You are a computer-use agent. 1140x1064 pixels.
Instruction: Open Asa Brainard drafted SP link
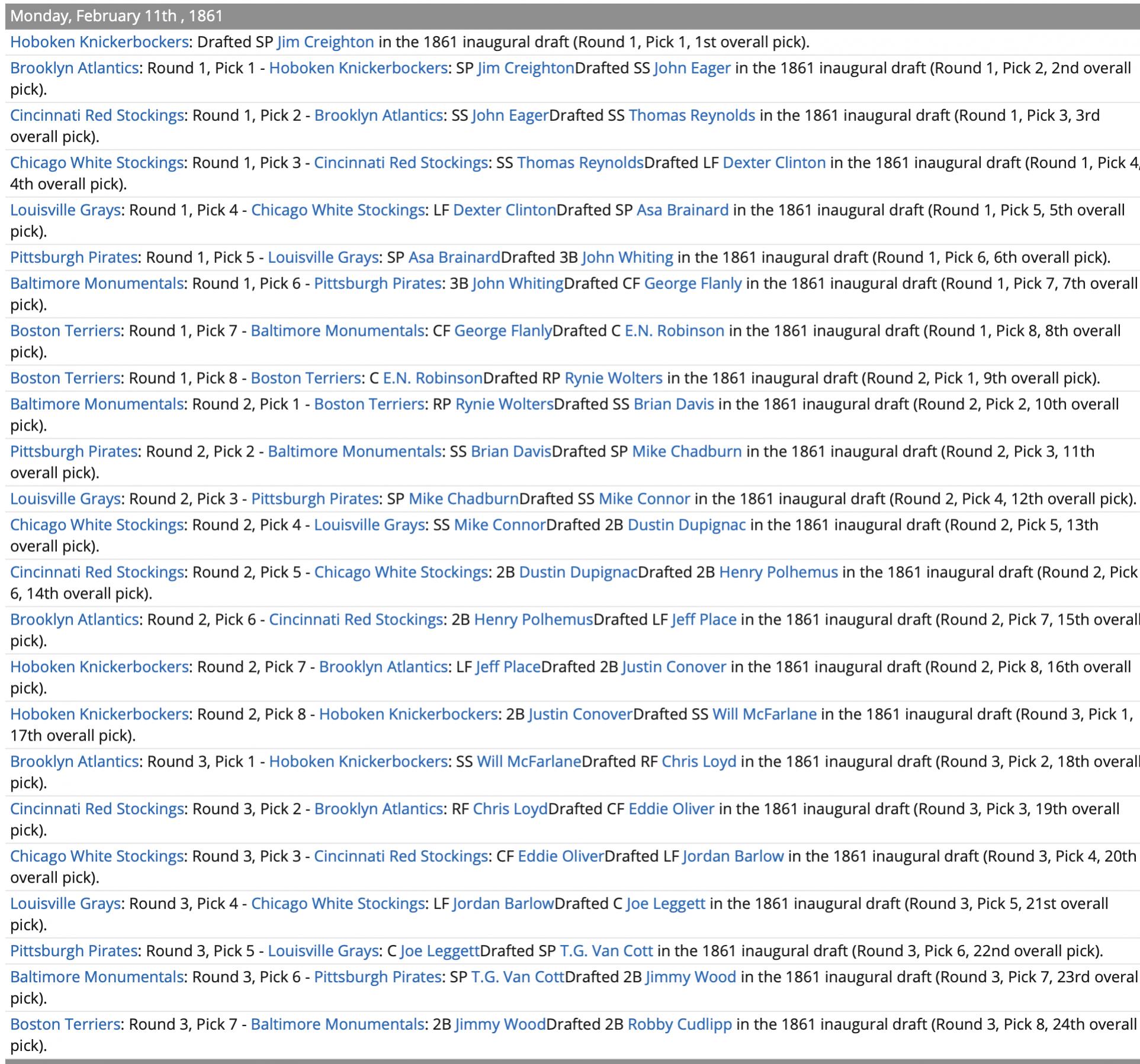(x=682, y=210)
